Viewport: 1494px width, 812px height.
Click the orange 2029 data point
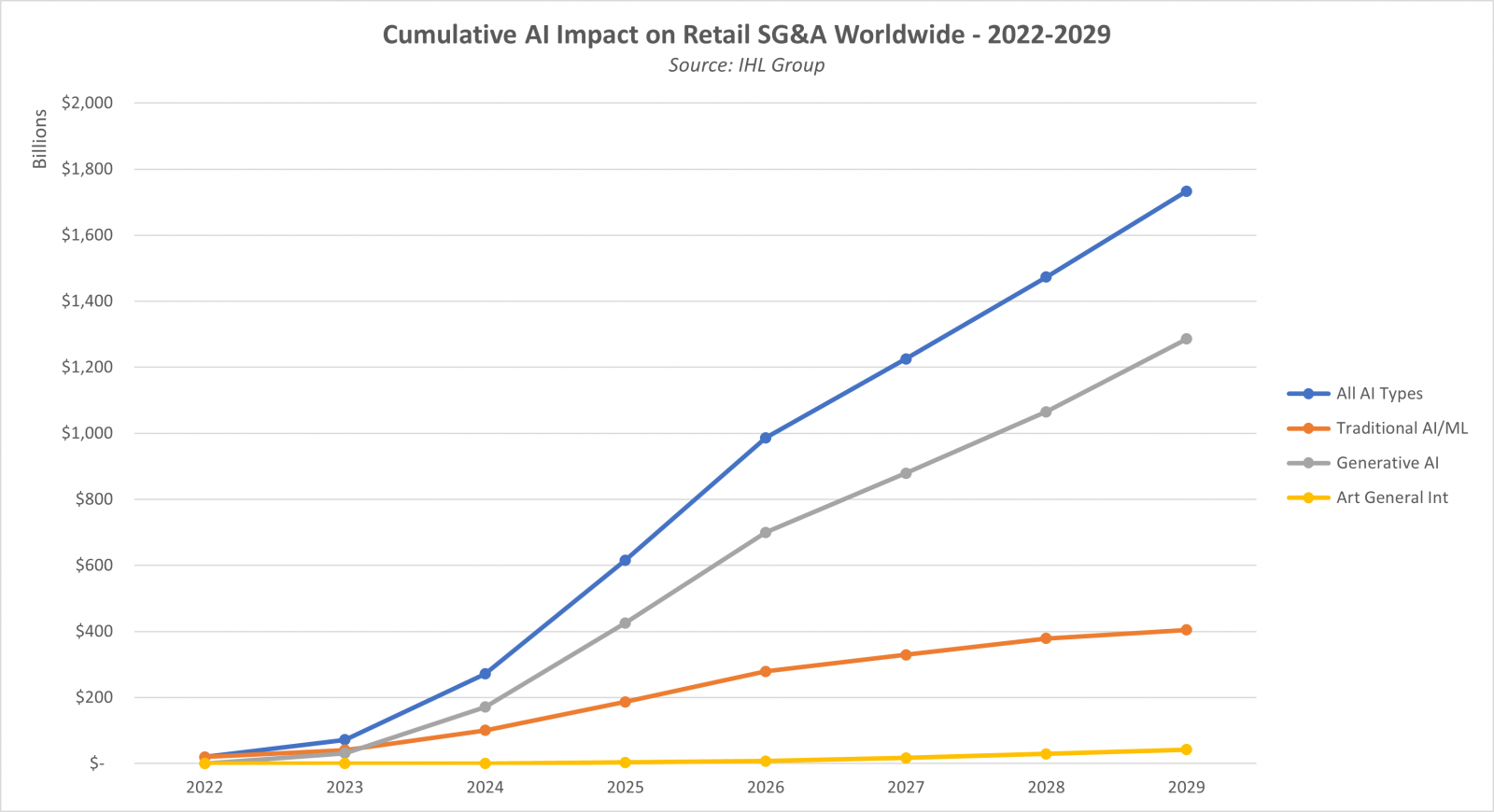point(1186,630)
